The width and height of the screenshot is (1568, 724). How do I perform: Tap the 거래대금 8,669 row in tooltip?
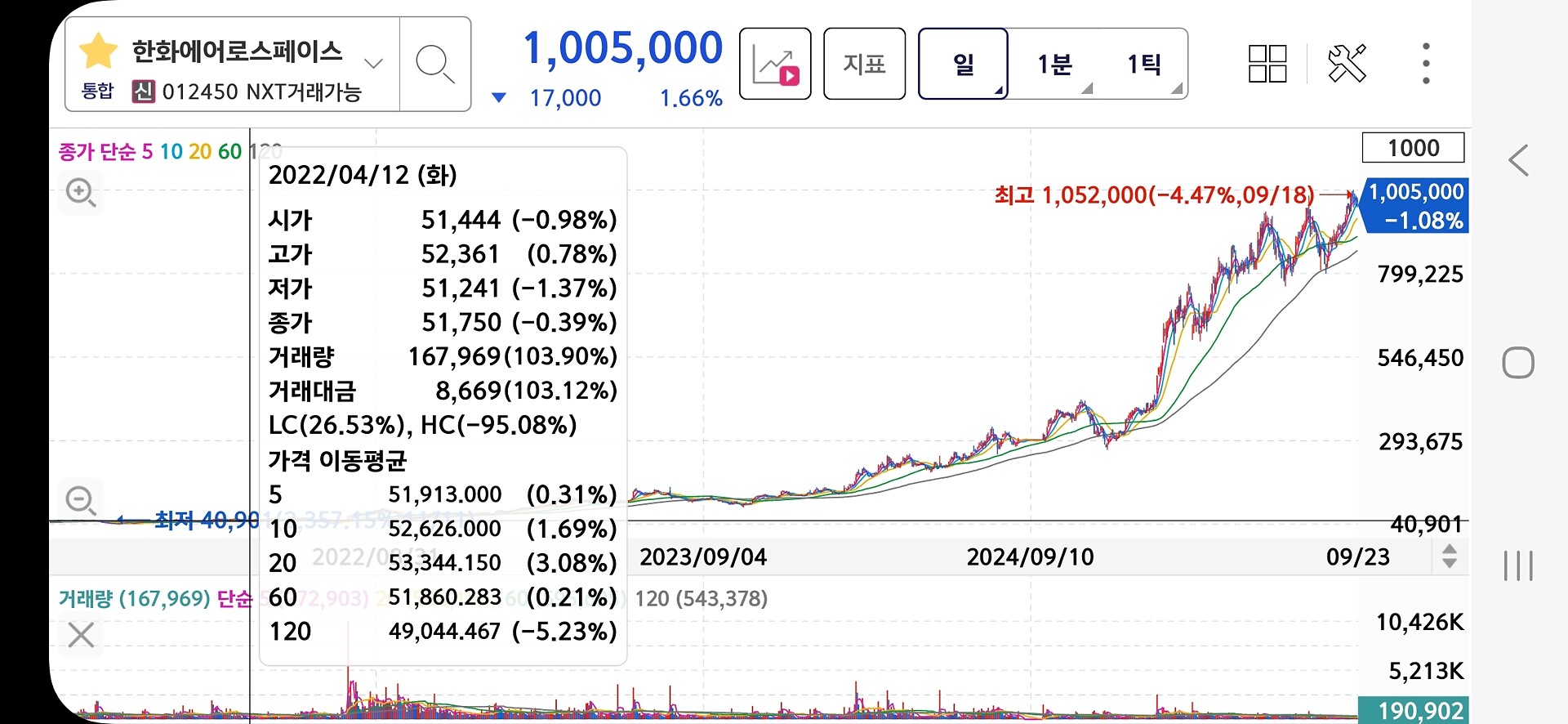point(443,391)
